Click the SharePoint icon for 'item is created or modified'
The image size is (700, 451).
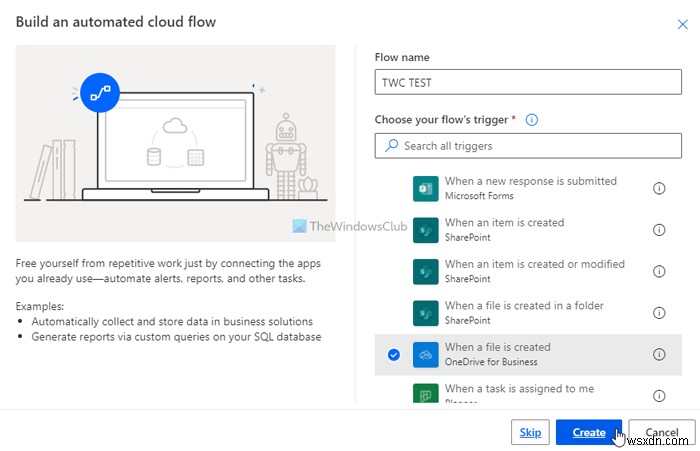(x=425, y=271)
